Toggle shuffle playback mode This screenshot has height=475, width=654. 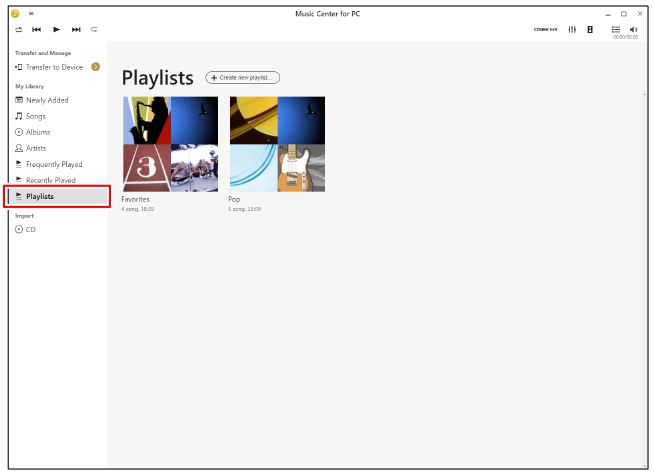(19, 30)
